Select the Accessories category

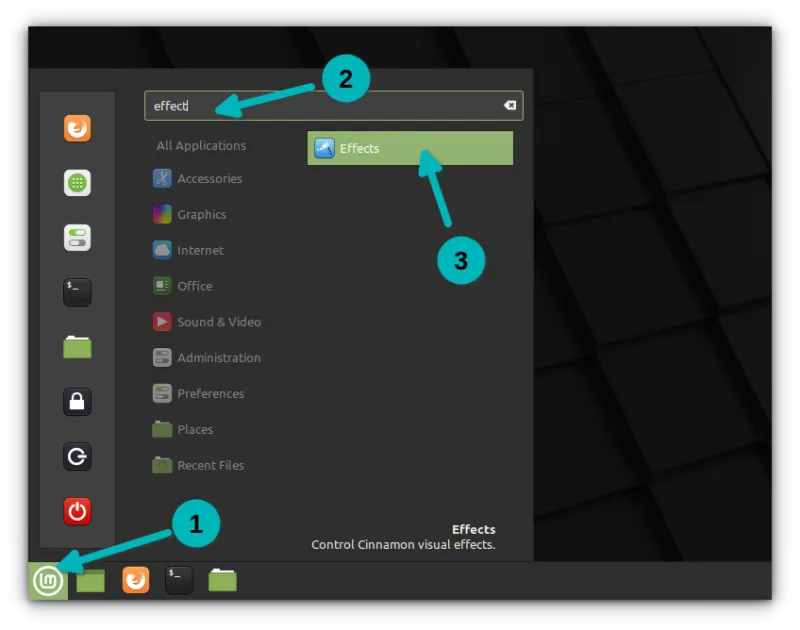point(210,179)
